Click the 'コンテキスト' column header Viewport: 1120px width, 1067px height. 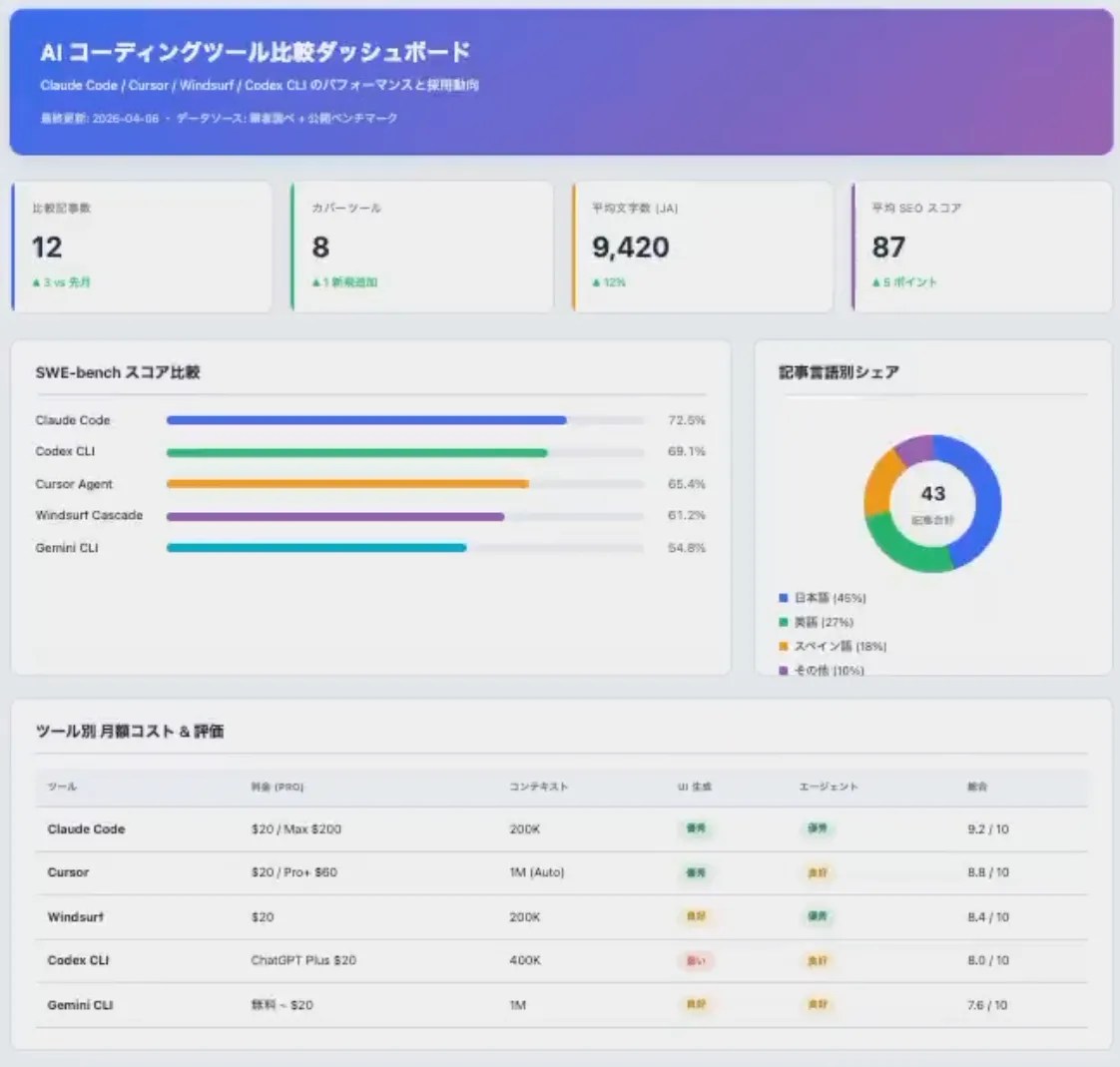[x=539, y=787]
